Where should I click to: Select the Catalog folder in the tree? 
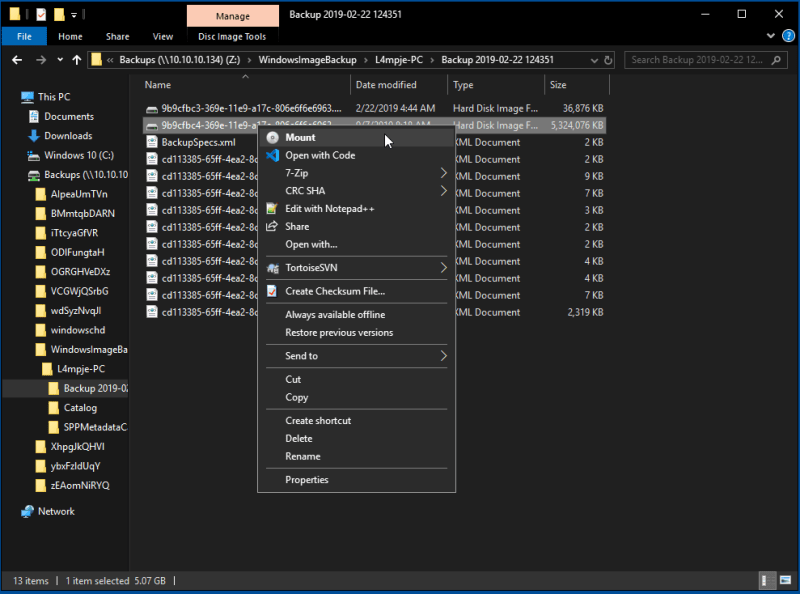click(x=80, y=408)
